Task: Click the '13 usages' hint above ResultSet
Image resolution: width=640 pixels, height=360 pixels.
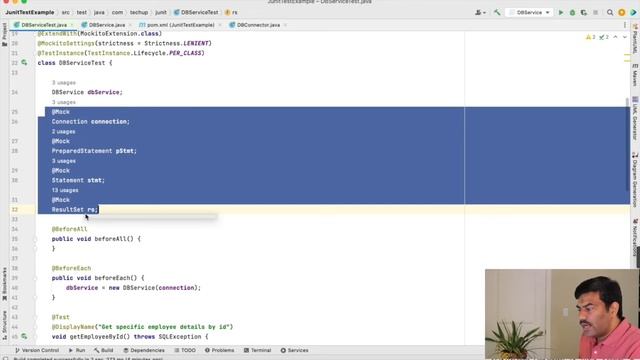Action: [65, 190]
